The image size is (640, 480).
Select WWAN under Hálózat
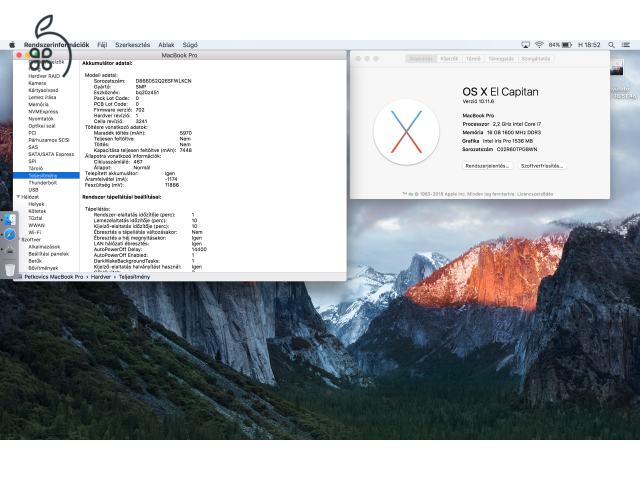[x=36, y=225]
